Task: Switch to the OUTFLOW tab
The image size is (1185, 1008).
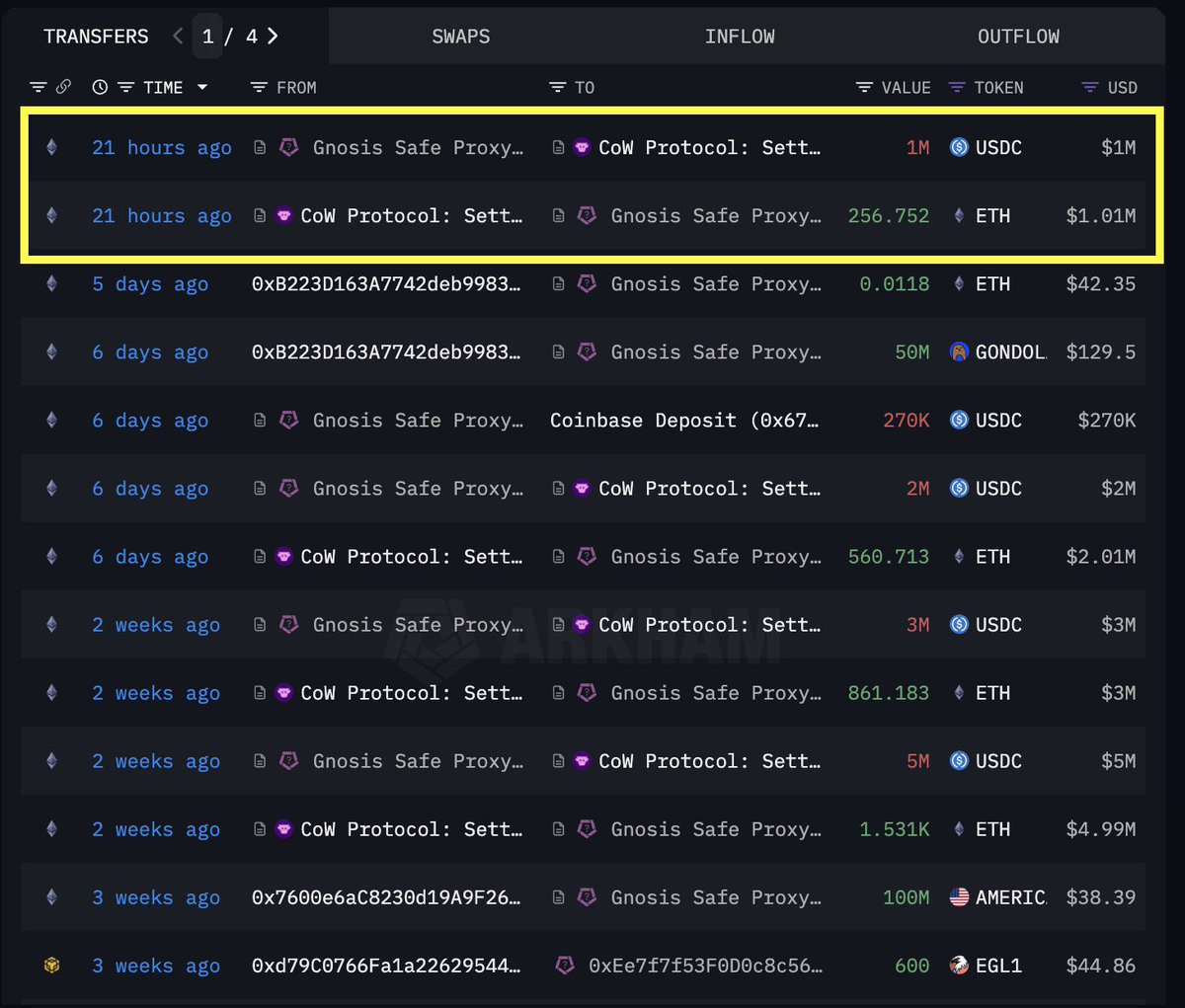Action: (x=1018, y=37)
